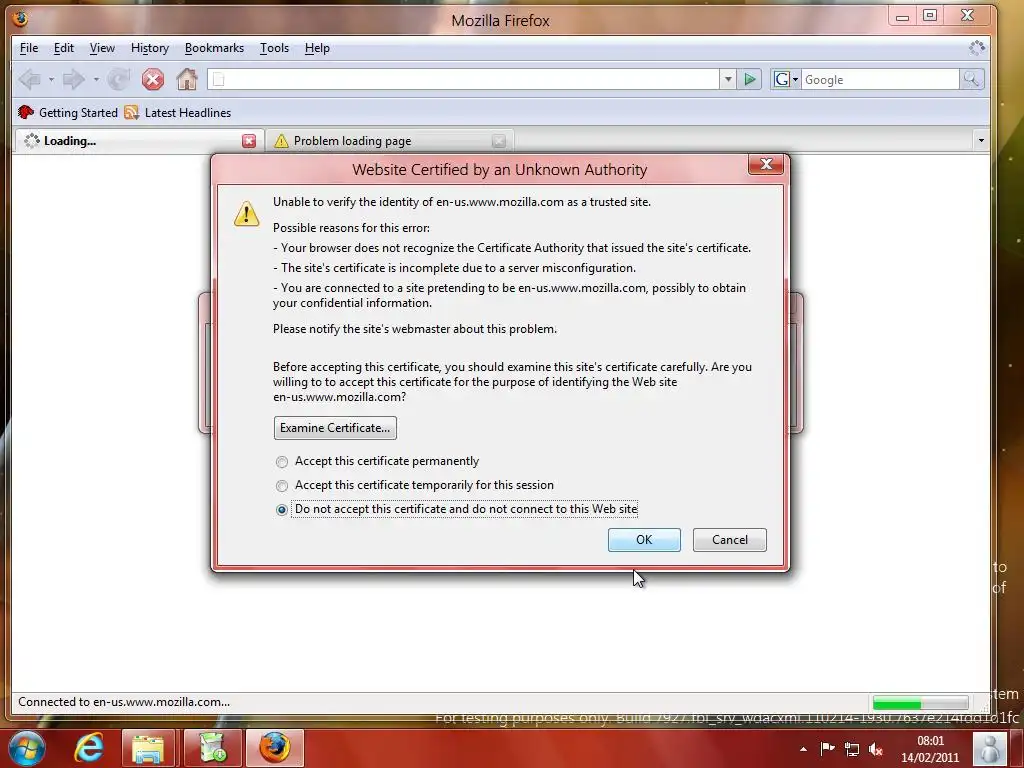Open the list all tabs dropdown
The width and height of the screenshot is (1024, 768).
[981, 140]
